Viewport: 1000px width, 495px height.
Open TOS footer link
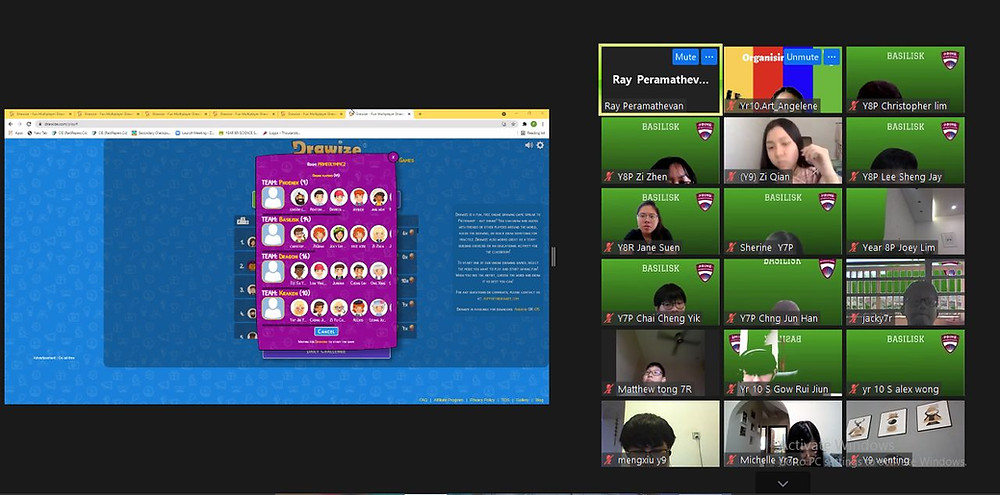point(505,400)
